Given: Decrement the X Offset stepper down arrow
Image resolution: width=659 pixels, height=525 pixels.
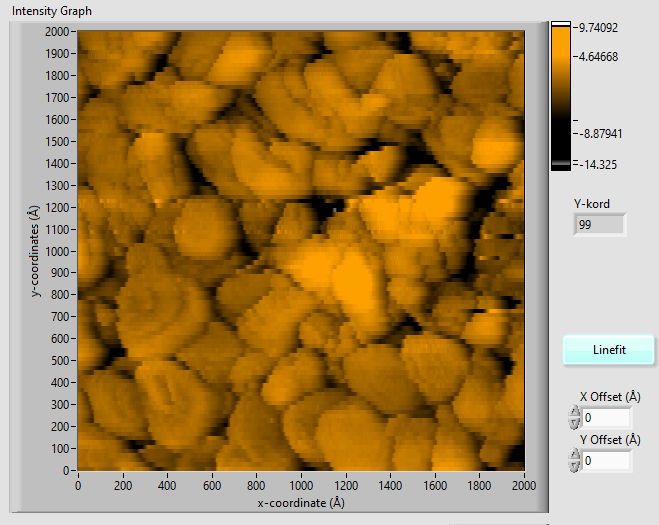Looking at the screenshot, I should [x=574, y=423].
